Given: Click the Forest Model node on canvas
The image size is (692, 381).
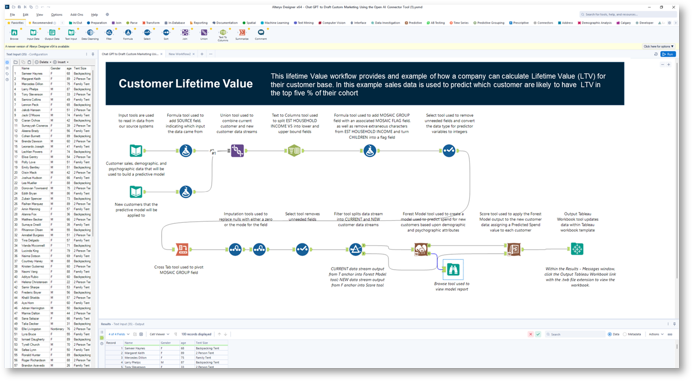Looking at the screenshot, I should point(421,249).
